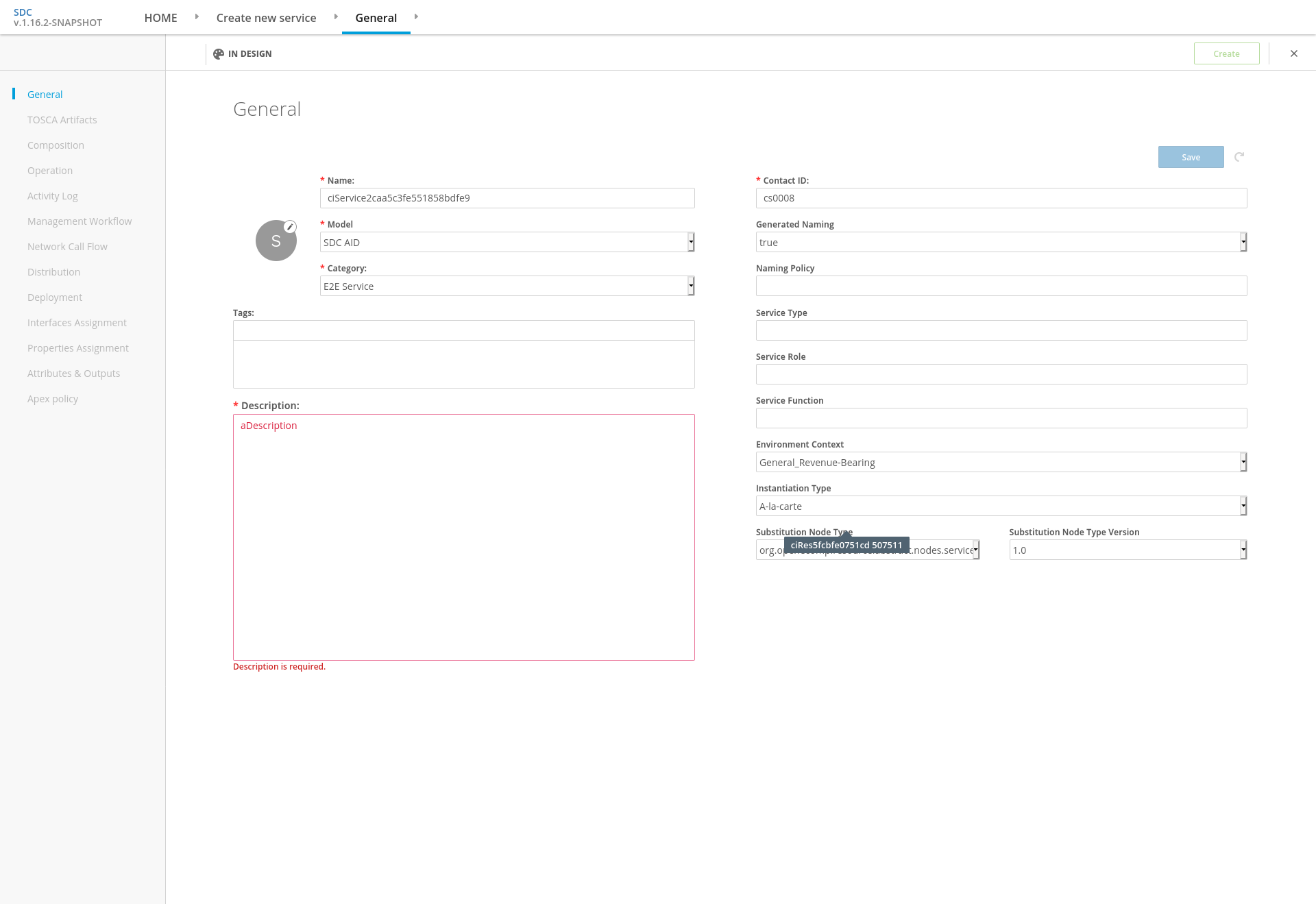Open the Model dropdown
1316x904 pixels.
click(x=507, y=242)
